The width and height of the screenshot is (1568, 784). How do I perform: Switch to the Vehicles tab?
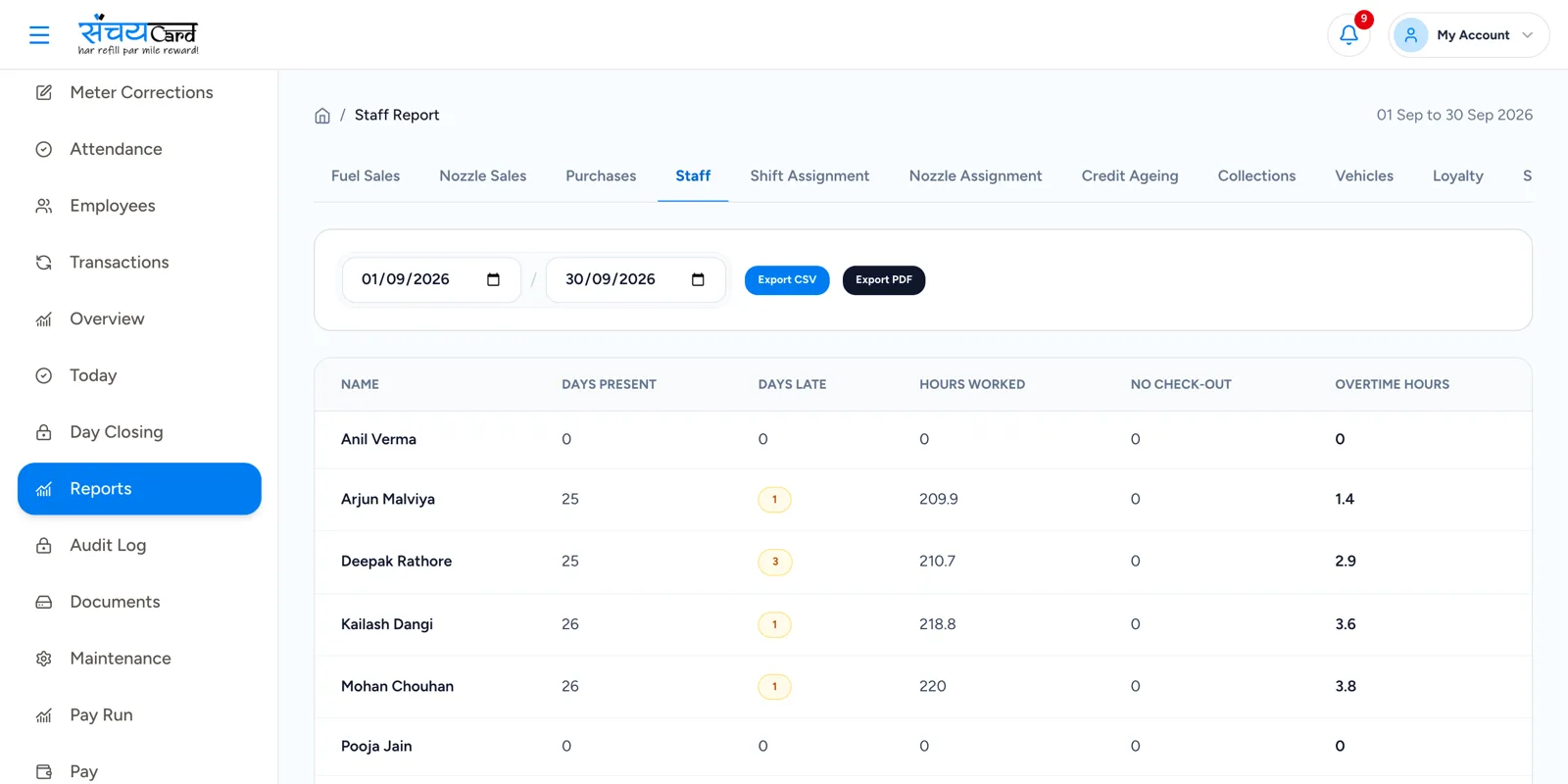(1364, 176)
